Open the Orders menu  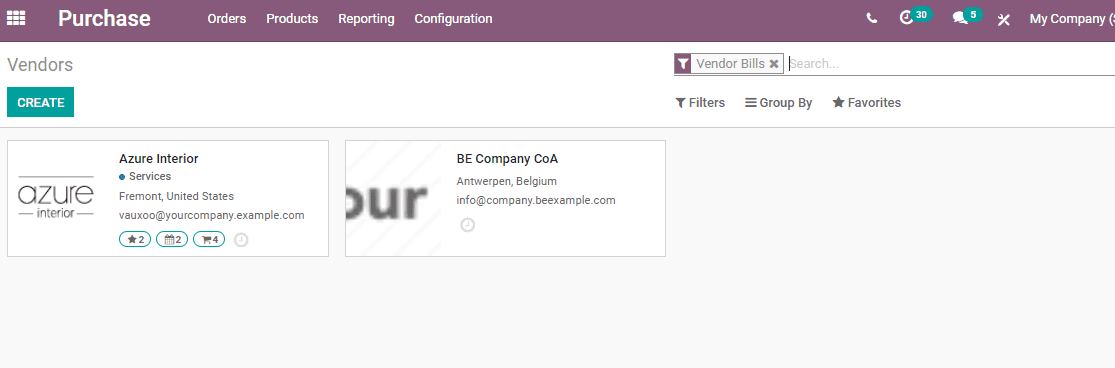pos(227,19)
